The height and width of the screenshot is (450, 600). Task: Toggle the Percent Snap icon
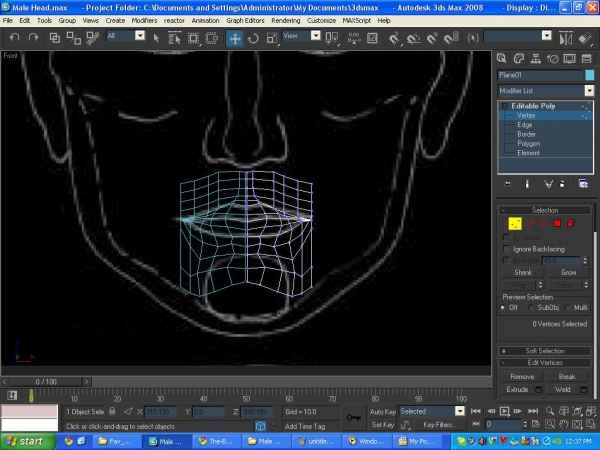coord(432,38)
